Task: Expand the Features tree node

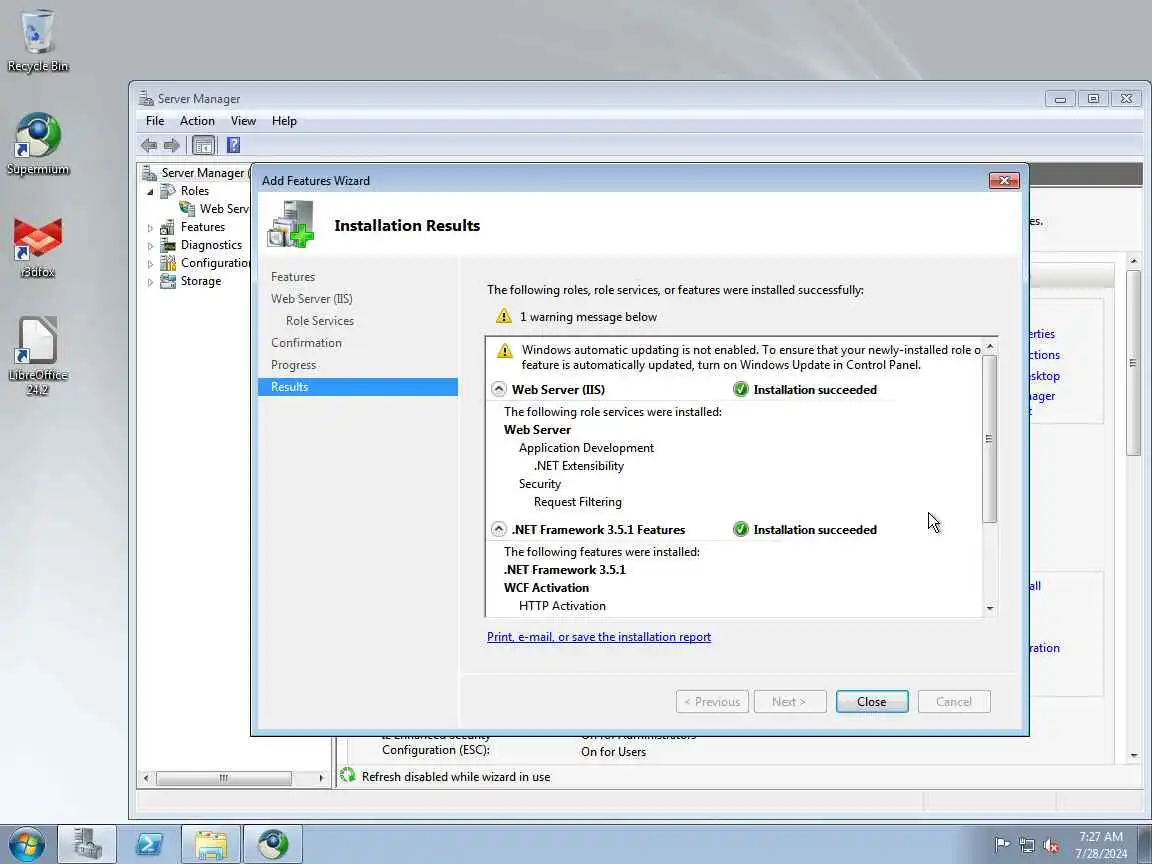Action: (150, 228)
